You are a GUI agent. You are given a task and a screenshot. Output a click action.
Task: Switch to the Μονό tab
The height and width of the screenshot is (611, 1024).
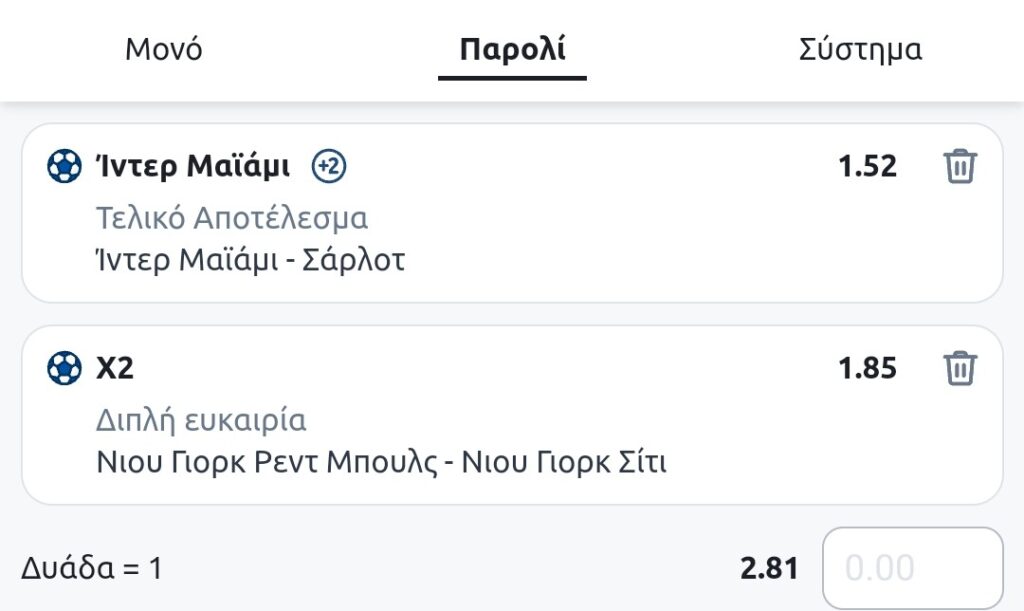click(164, 50)
